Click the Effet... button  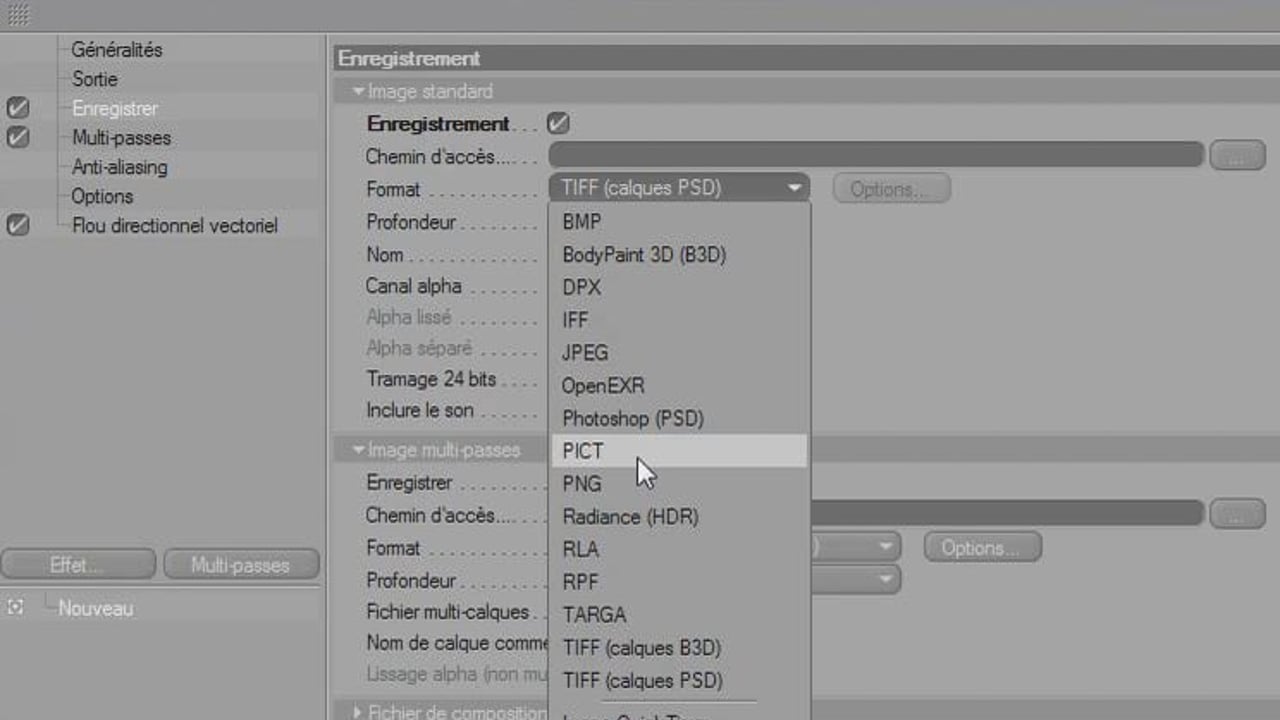(78, 563)
